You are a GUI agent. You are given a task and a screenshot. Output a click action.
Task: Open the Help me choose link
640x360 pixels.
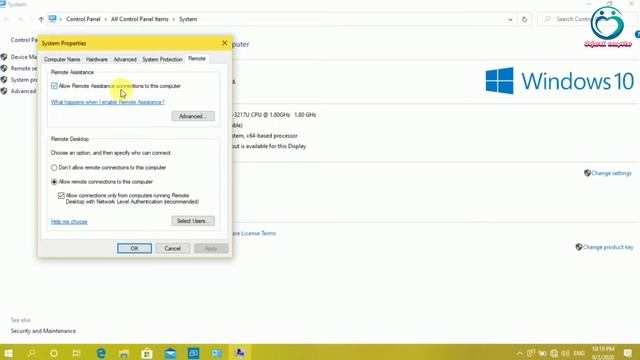click(69, 222)
